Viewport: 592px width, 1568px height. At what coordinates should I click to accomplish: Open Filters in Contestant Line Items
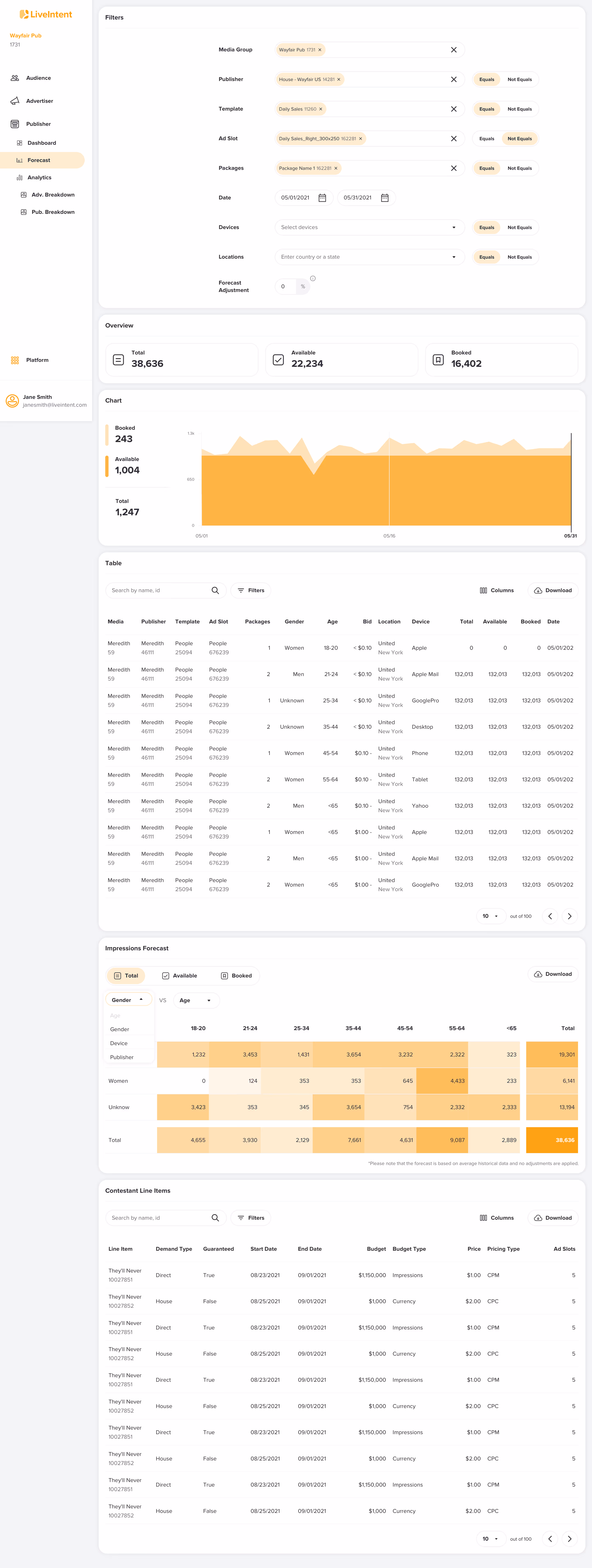[x=251, y=1218]
